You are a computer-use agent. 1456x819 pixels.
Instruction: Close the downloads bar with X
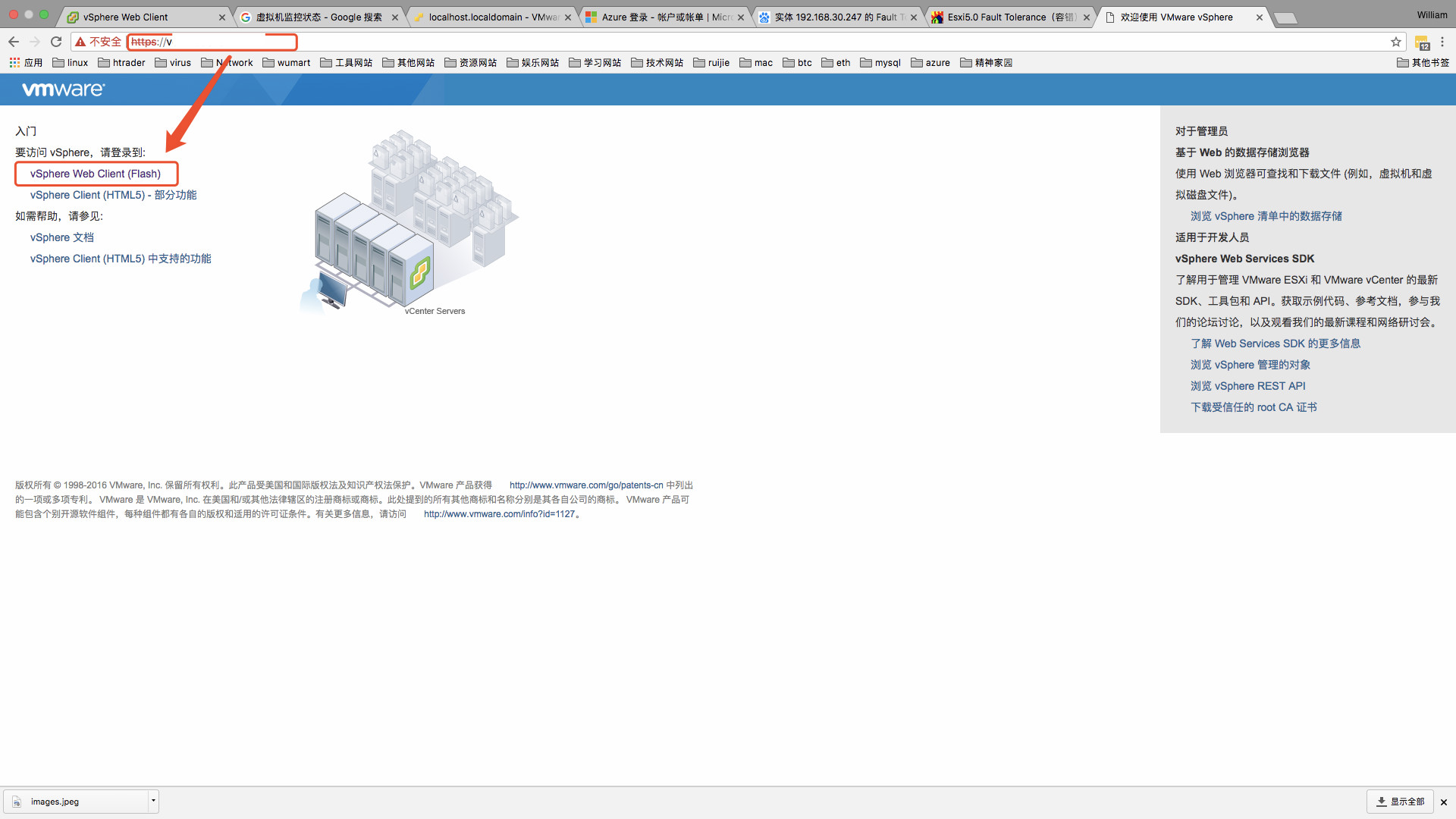click(x=1444, y=802)
